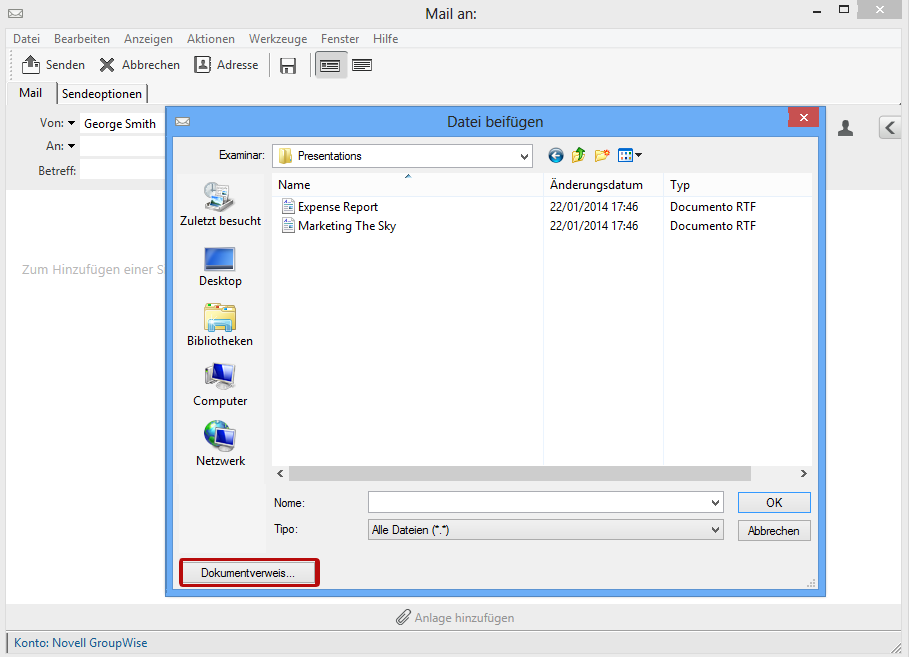The width and height of the screenshot is (909, 657).
Task: Open the An recipient dropdown arrow
Action: pyautogui.click(x=71, y=146)
